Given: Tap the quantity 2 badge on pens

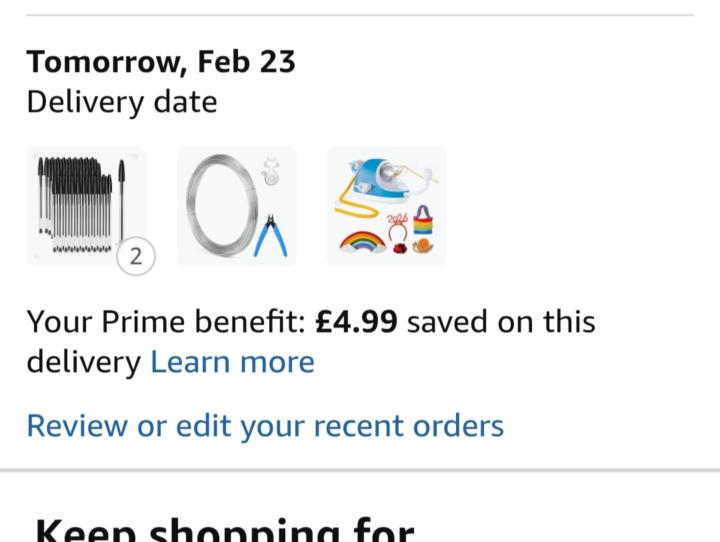Looking at the screenshot, I should point(136,257).
